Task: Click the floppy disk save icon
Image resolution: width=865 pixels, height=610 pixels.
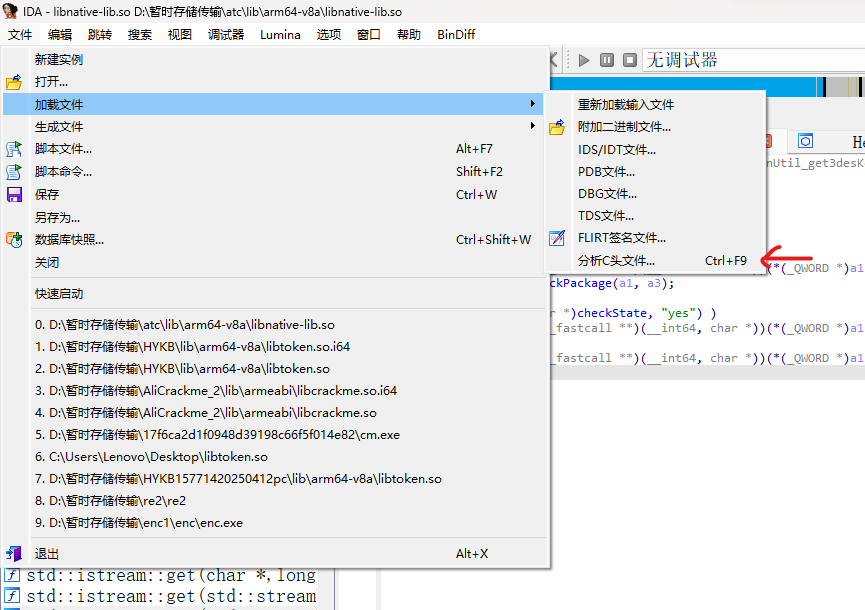Action: click(x=14, y=195)
